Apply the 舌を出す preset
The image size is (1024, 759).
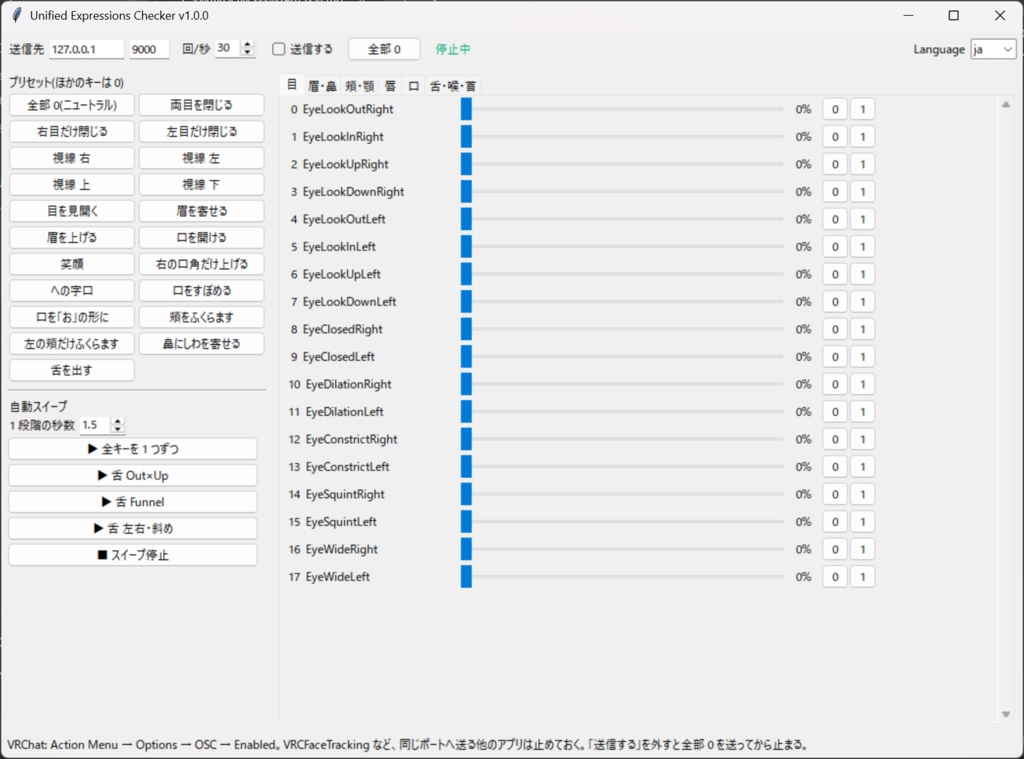[x=72, y=370]
